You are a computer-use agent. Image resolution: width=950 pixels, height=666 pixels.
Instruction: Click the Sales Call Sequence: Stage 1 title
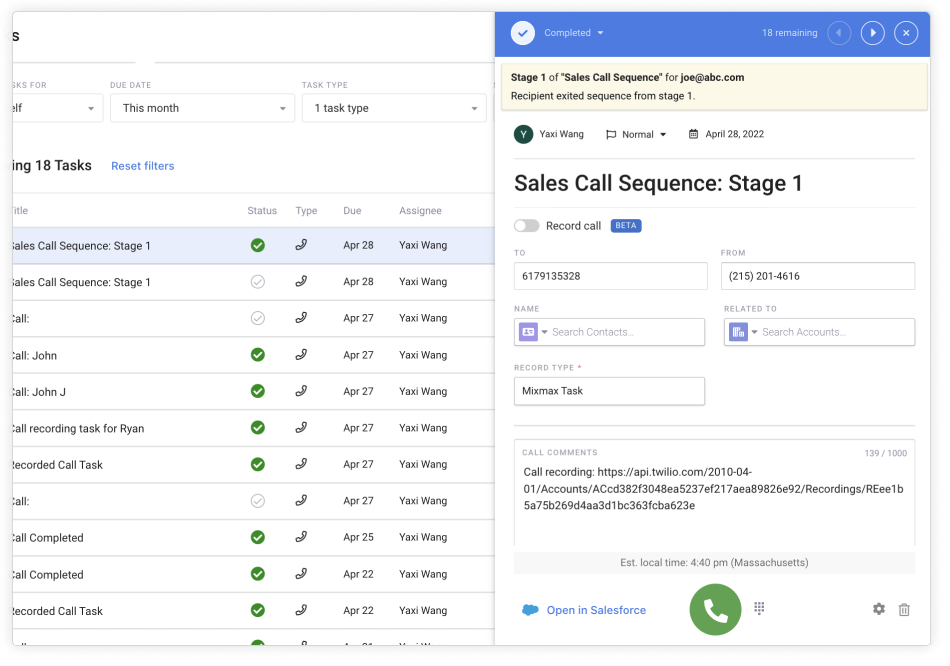tap(658, 183)
